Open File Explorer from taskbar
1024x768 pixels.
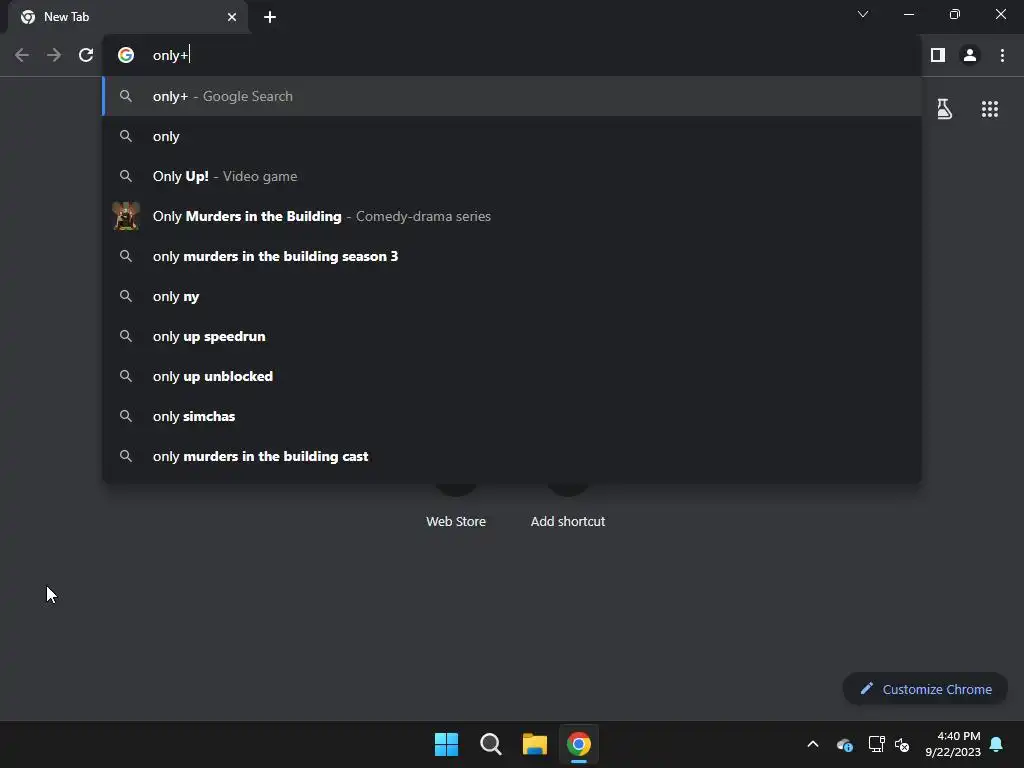click(534, 744)
